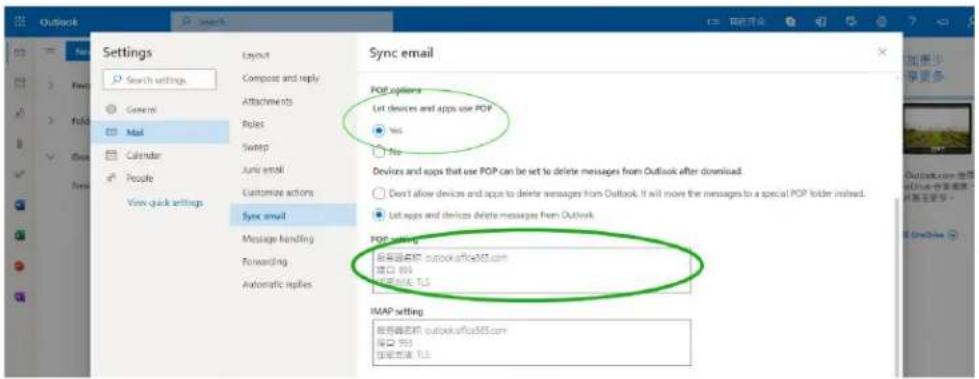
Task: Select Don't allow devices to delete messages
Action: coord(378,194)
